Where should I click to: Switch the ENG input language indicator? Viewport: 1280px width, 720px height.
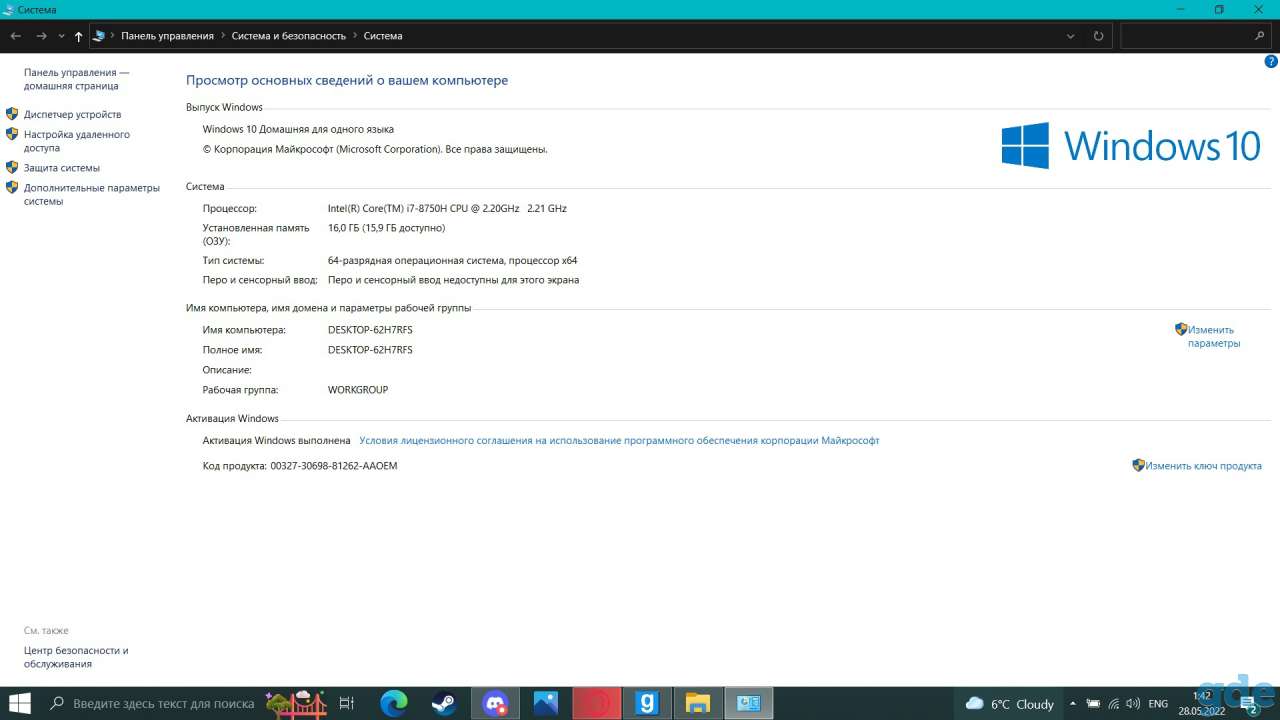tap(1158, 704)
